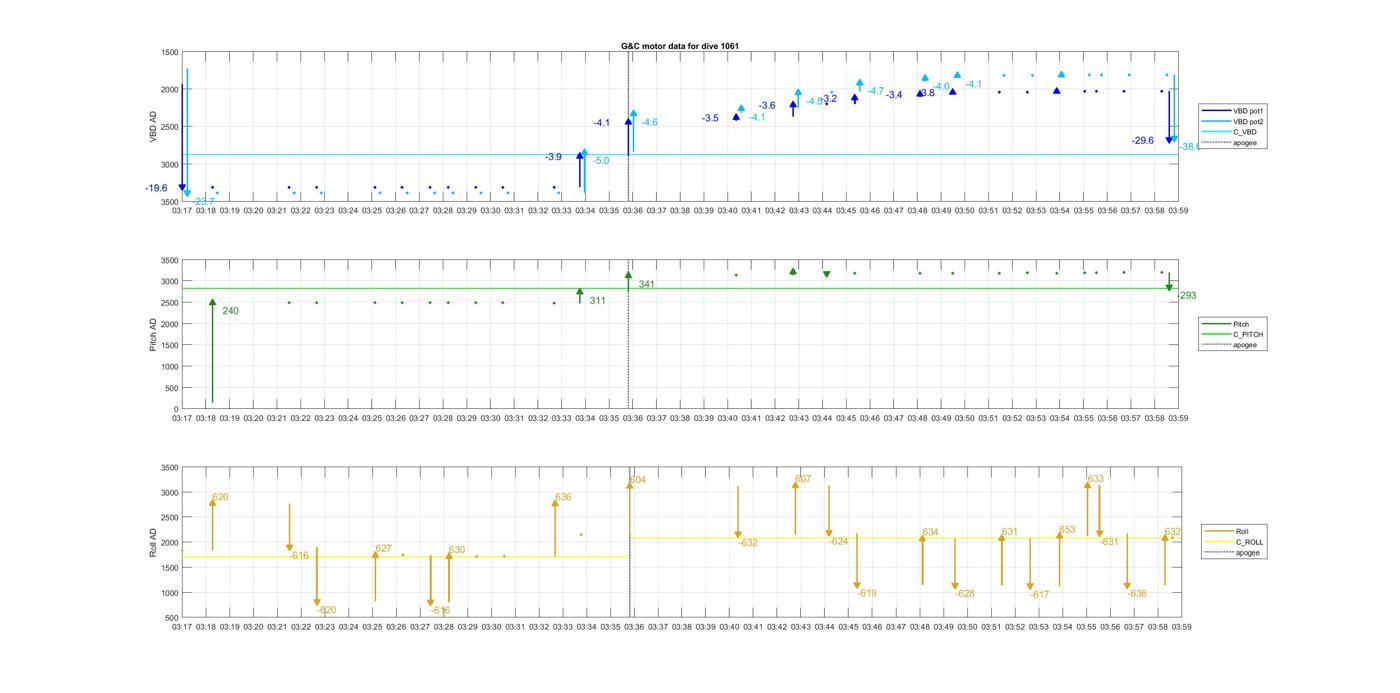This screenshot has height=693, width=1400.
Task: Click the '-4.0' VBD data label
Action: (942, 87)
